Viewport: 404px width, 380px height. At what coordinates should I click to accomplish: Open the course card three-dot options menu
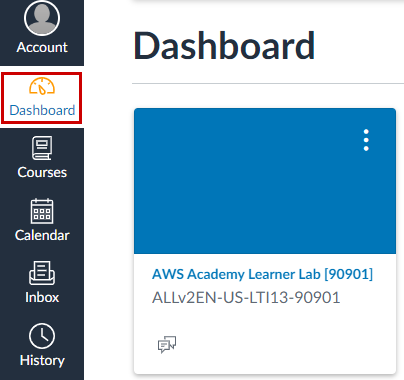(366, 140)
